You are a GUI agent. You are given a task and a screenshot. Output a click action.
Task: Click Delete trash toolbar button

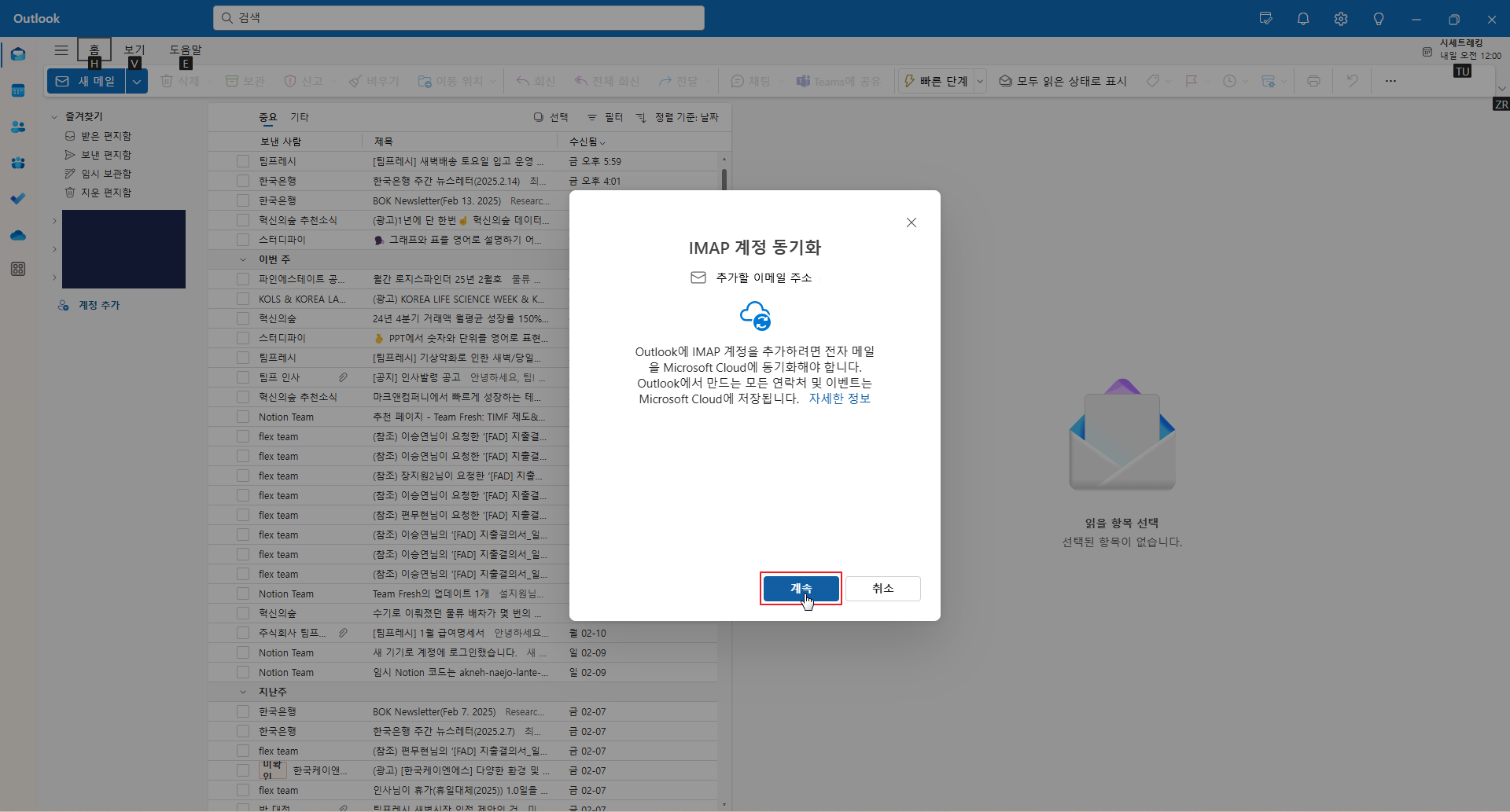point(180,81)
